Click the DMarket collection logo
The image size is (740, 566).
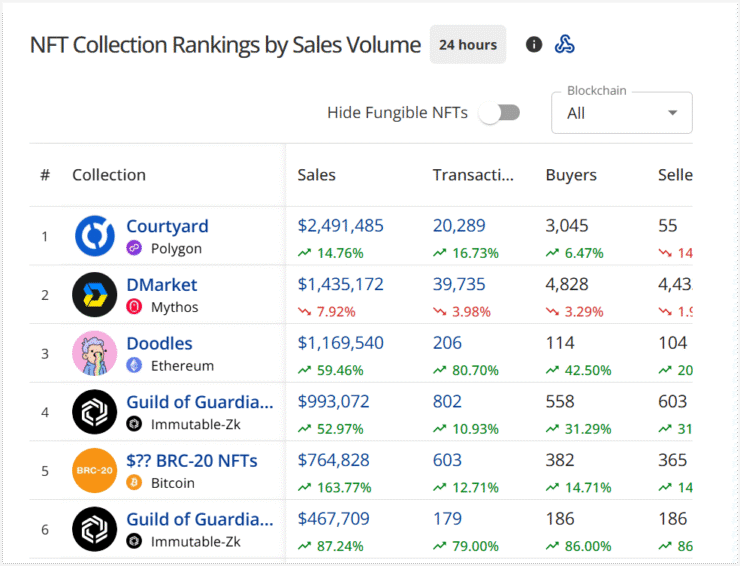(95, 295)
